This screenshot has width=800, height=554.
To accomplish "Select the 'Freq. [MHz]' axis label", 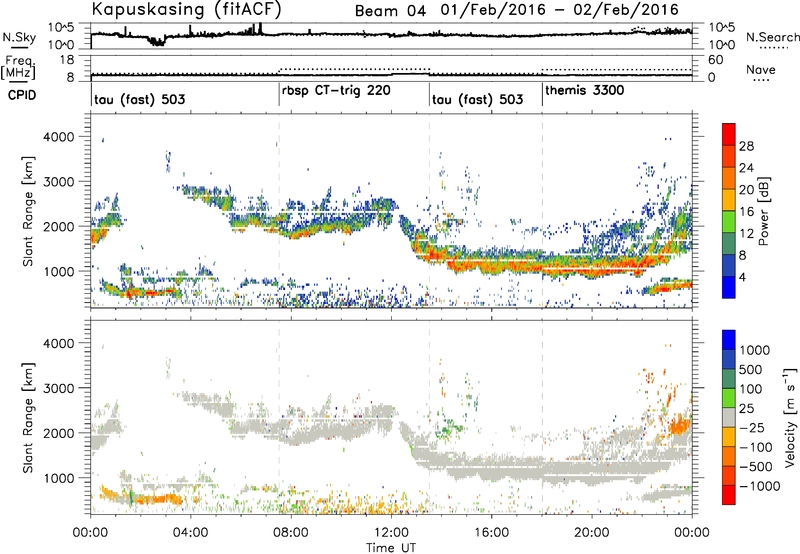I will pyautogui.click(x=19, y=68).
